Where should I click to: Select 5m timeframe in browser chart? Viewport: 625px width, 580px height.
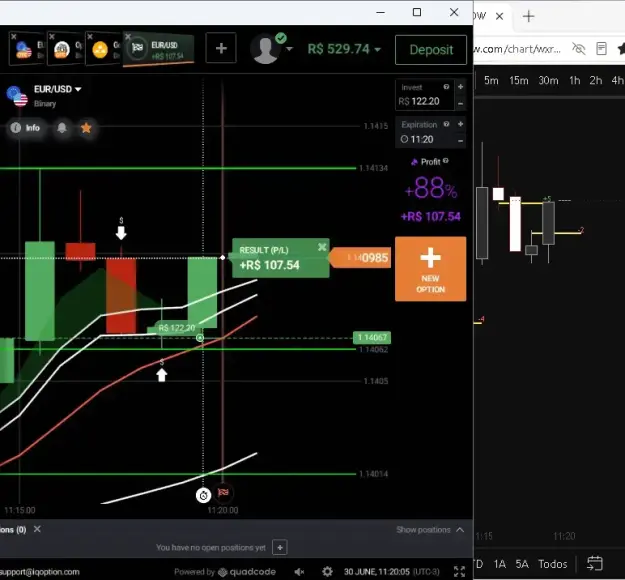coord(491,81)
